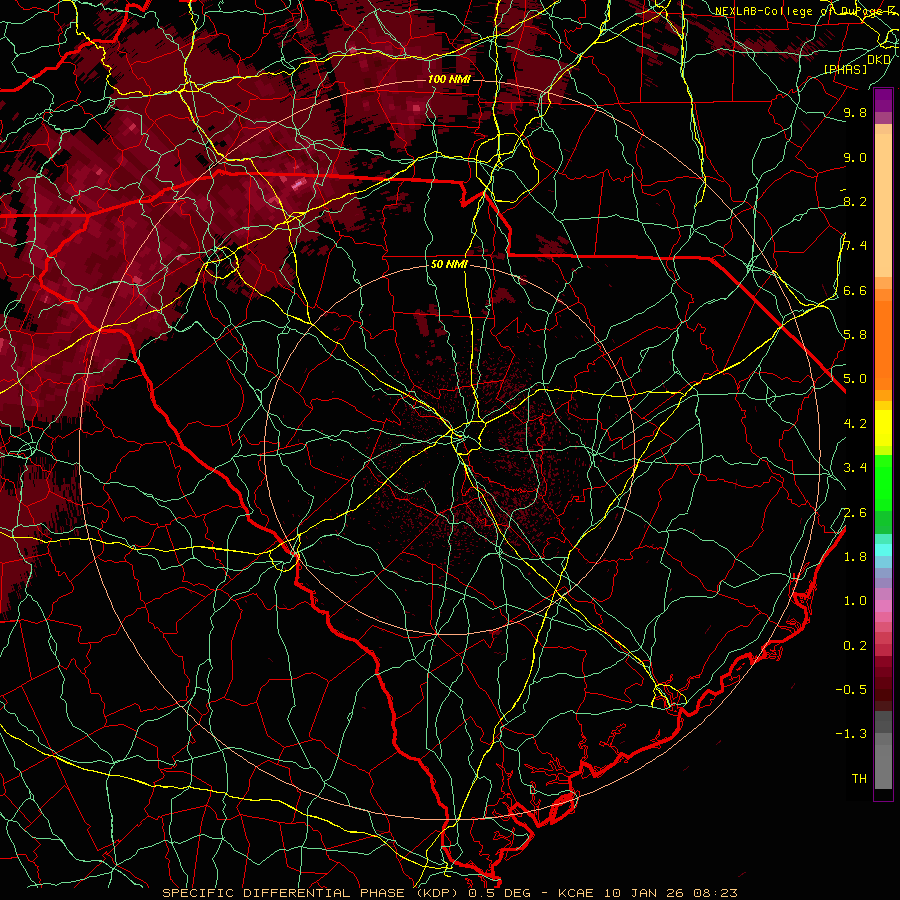Click the 100 NMI range ring label
Image resolution: width=900 pixels, height=900 pixels.
click(449, 79)
